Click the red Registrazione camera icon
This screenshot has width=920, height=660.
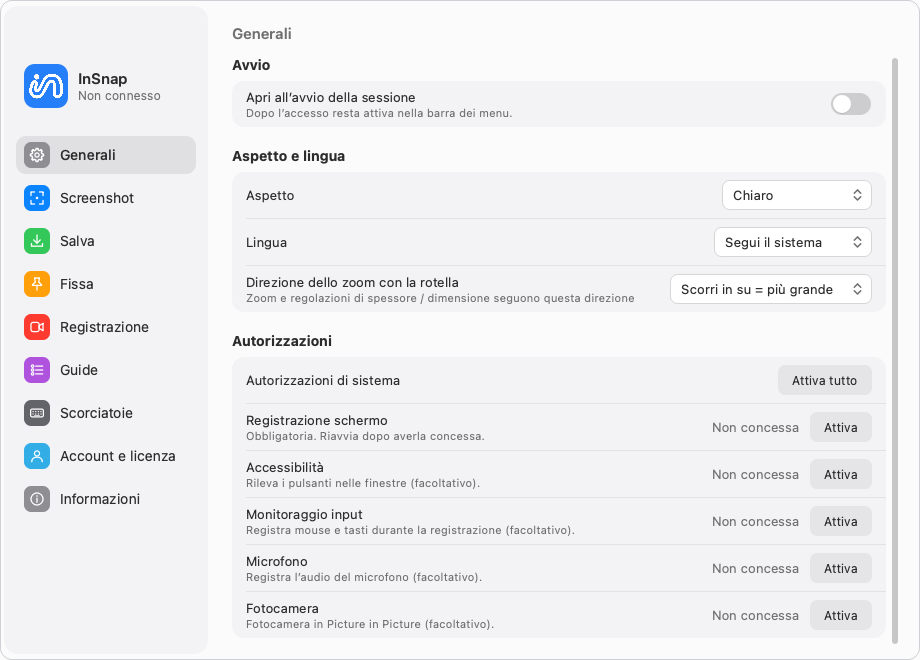click(37, 327)
